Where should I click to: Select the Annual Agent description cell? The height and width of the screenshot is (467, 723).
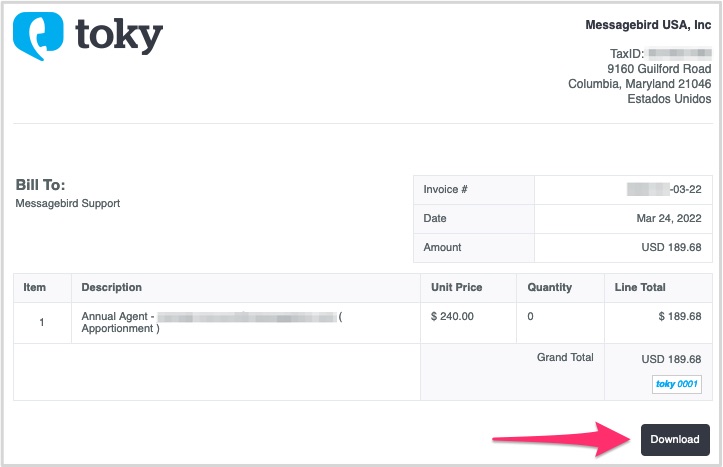click(210, 322)
